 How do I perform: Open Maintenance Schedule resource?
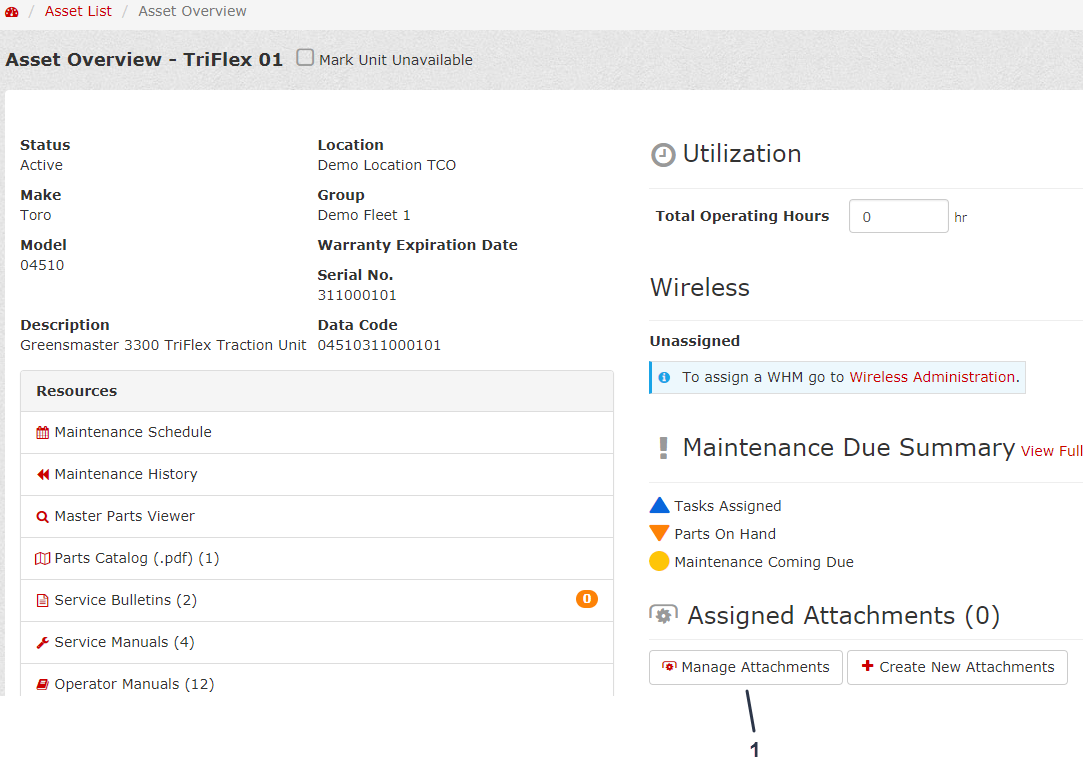133,433
